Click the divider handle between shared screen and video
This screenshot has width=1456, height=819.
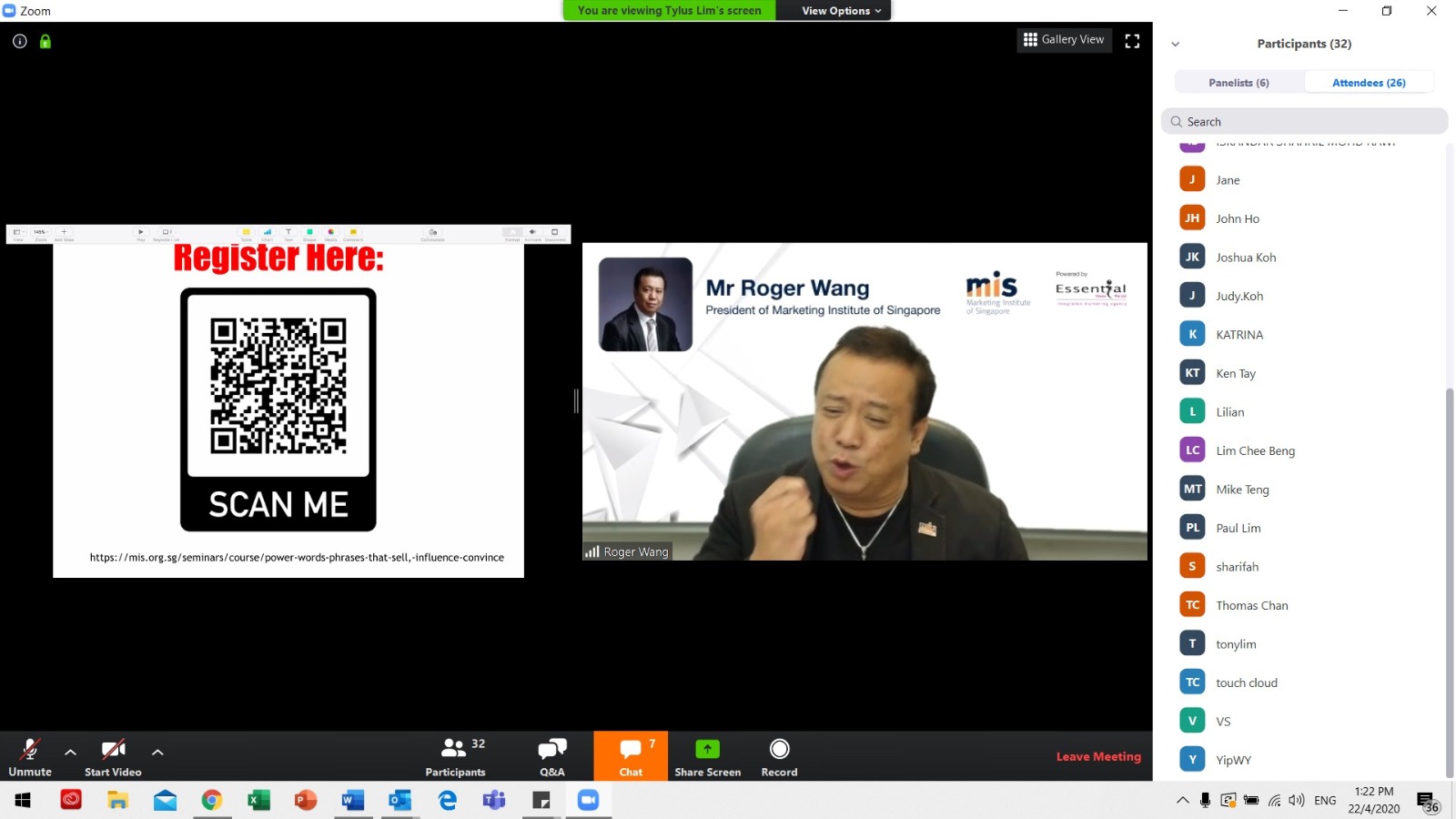(x=576, y=400)
